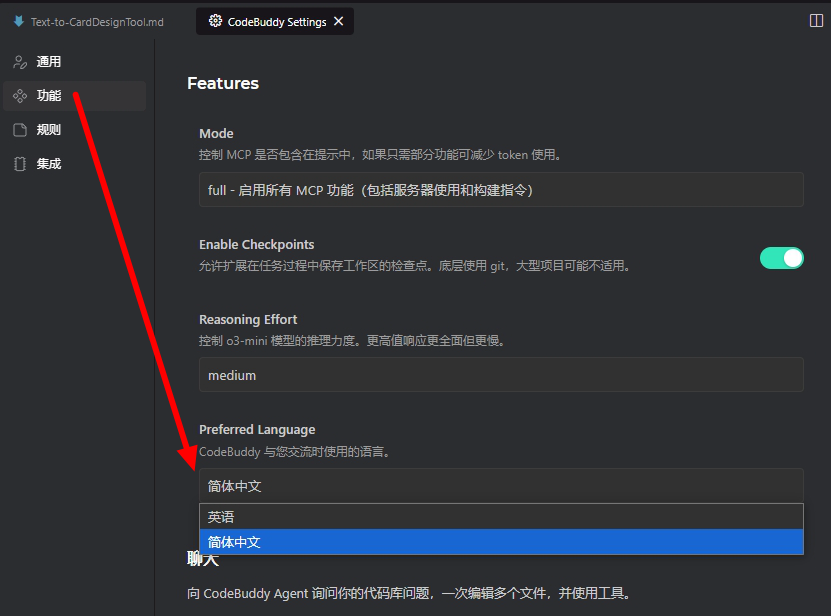Open the 集成 settings section

point(74,164)
